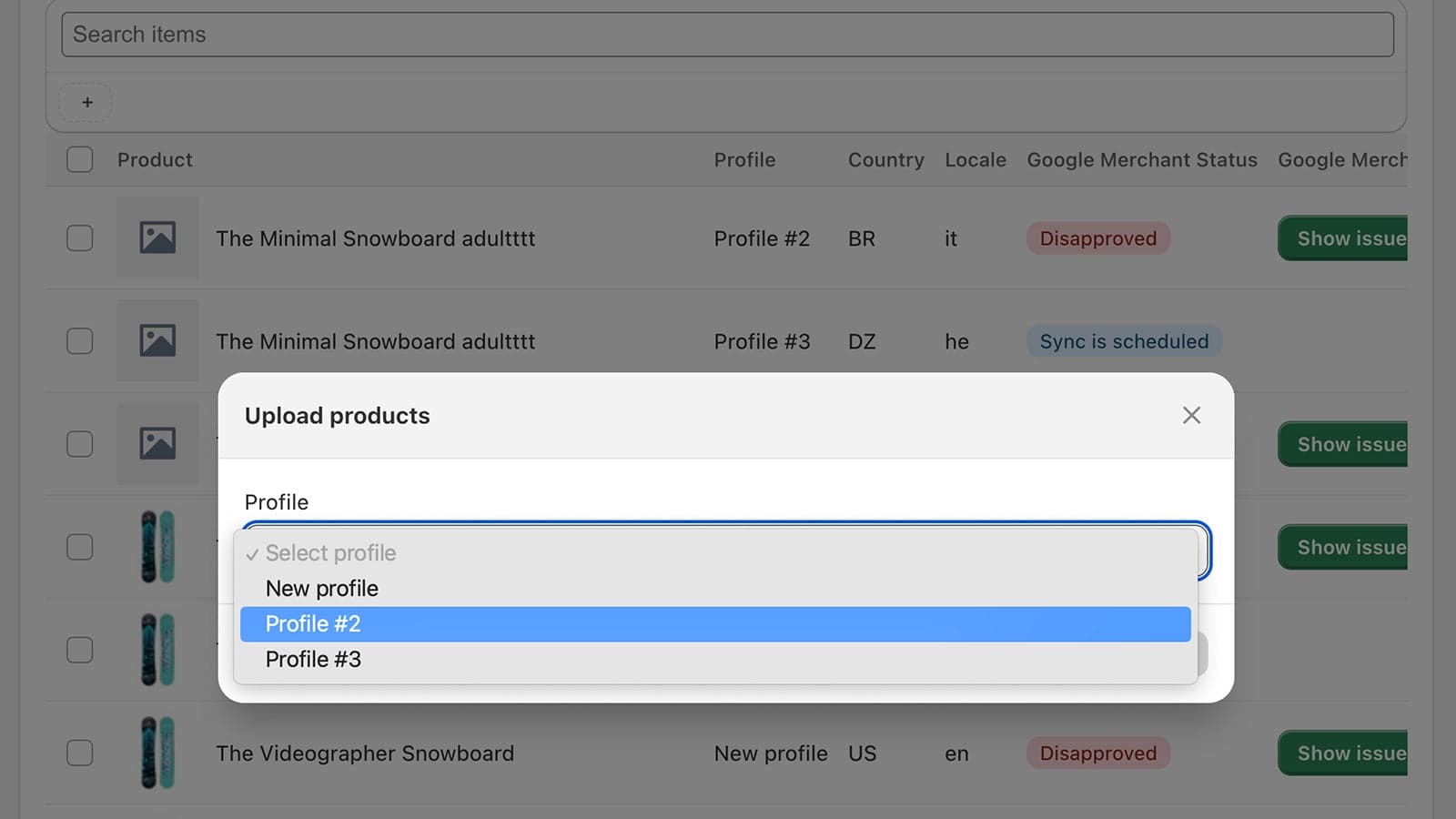1456x819 pixels.
Task: Choose the Select profile placeholder option
Action: click(x=714, y=553)
